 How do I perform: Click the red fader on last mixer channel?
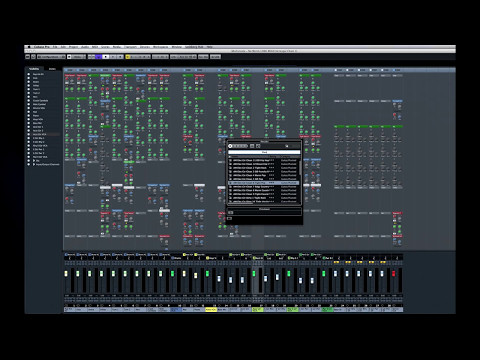(x=393, y=273)
